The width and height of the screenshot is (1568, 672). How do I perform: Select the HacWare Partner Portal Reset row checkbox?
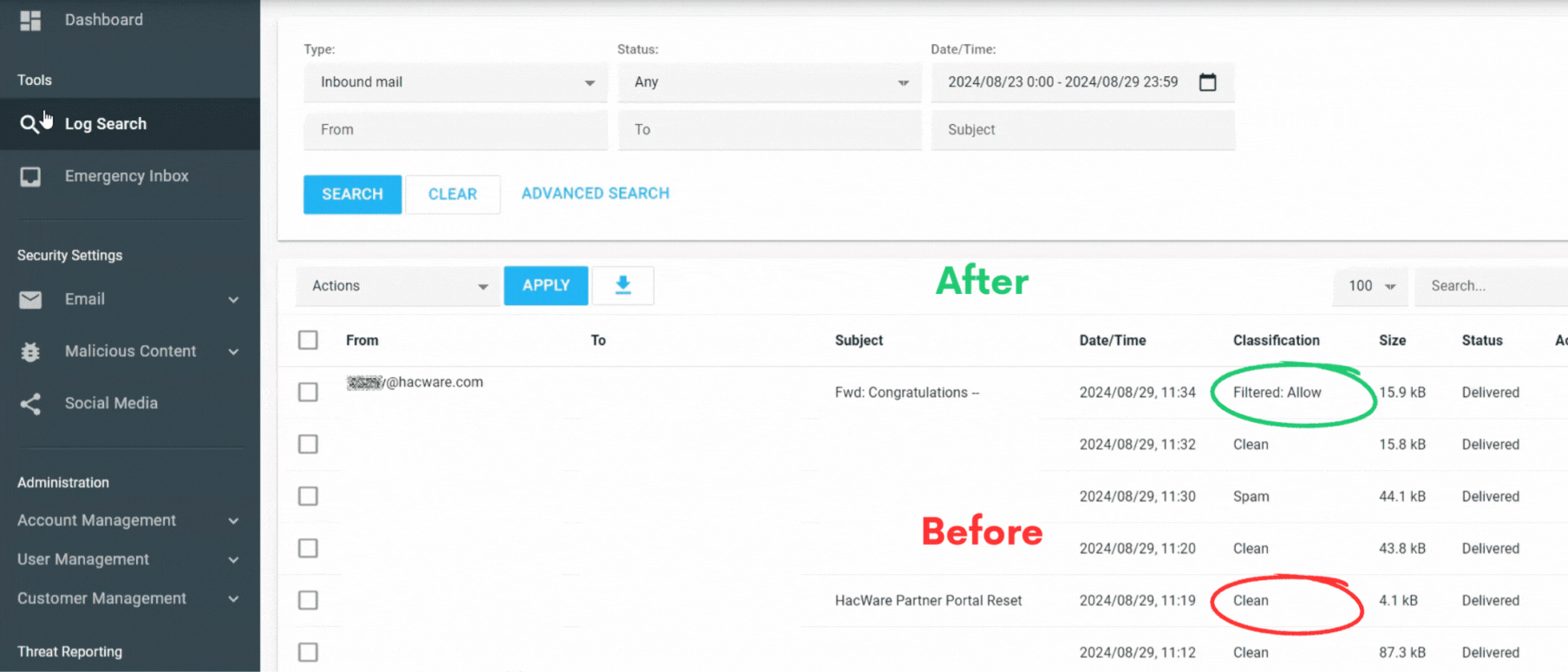(308, 600)
